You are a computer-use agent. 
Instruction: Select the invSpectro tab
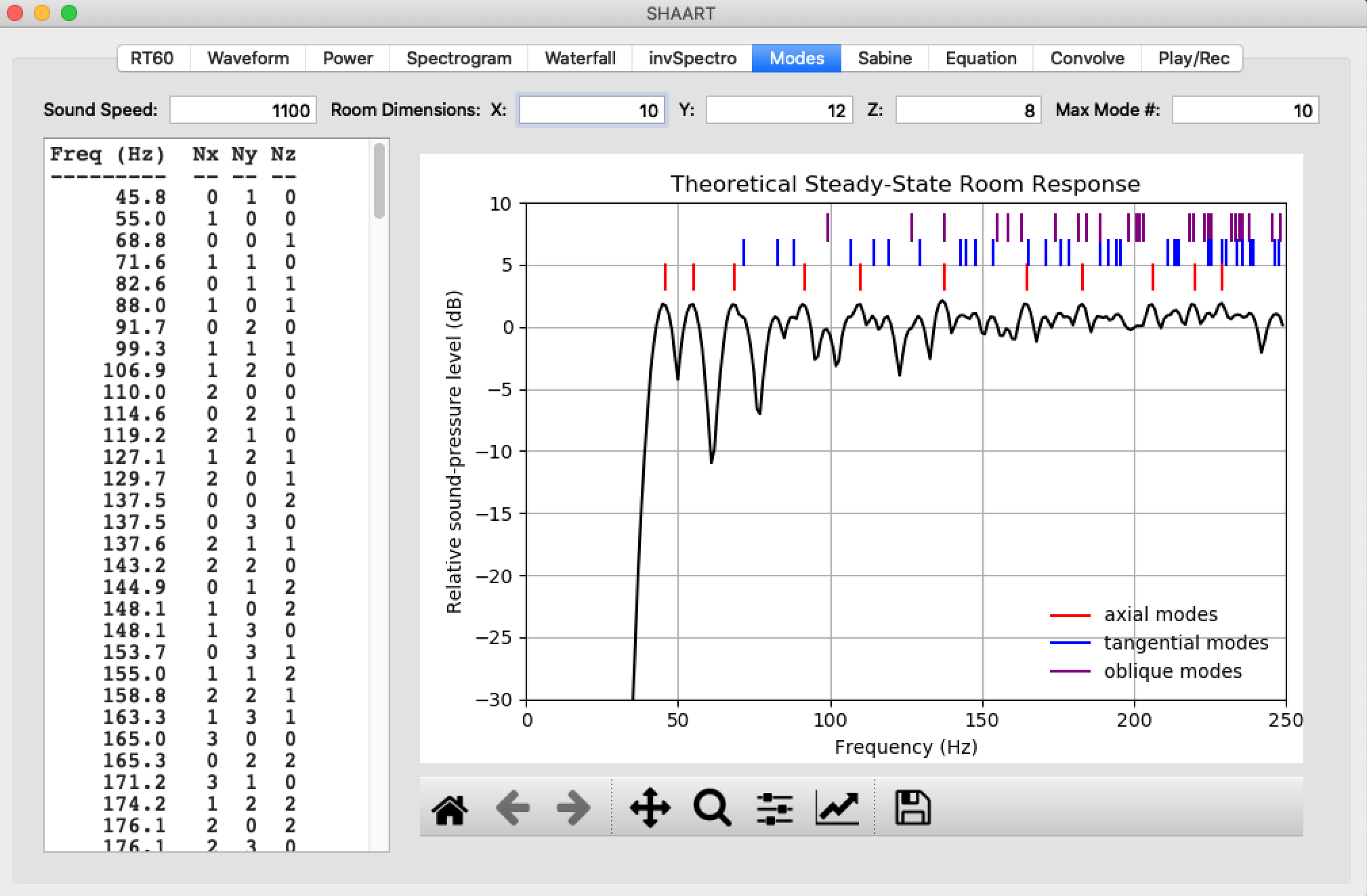(692, 58)
